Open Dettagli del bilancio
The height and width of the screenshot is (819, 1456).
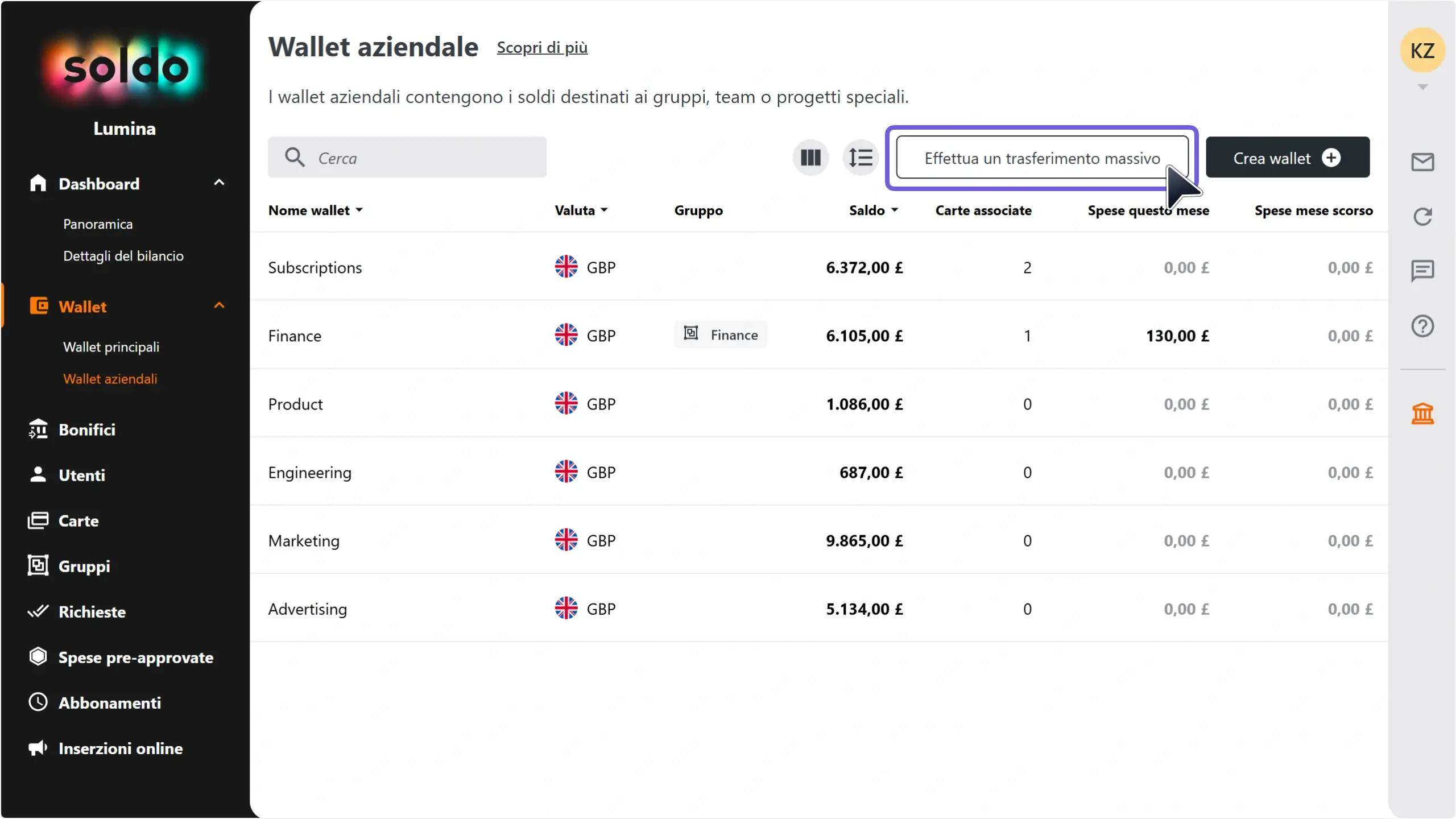(123, 256)
